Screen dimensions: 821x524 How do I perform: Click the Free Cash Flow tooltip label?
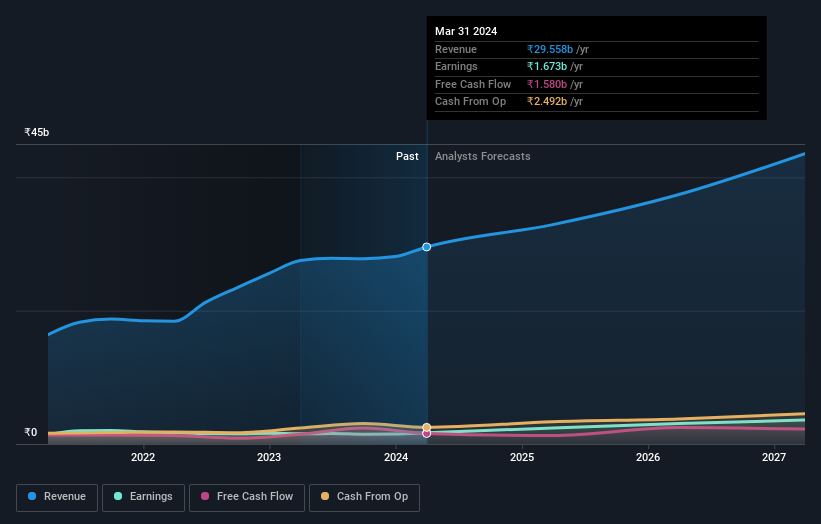pos(473,84)
